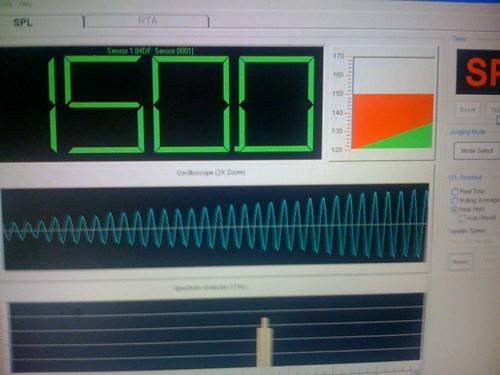Select the Peak Hold readout option
This screenshot has height=375, width=500.
[x=455, y=209]
